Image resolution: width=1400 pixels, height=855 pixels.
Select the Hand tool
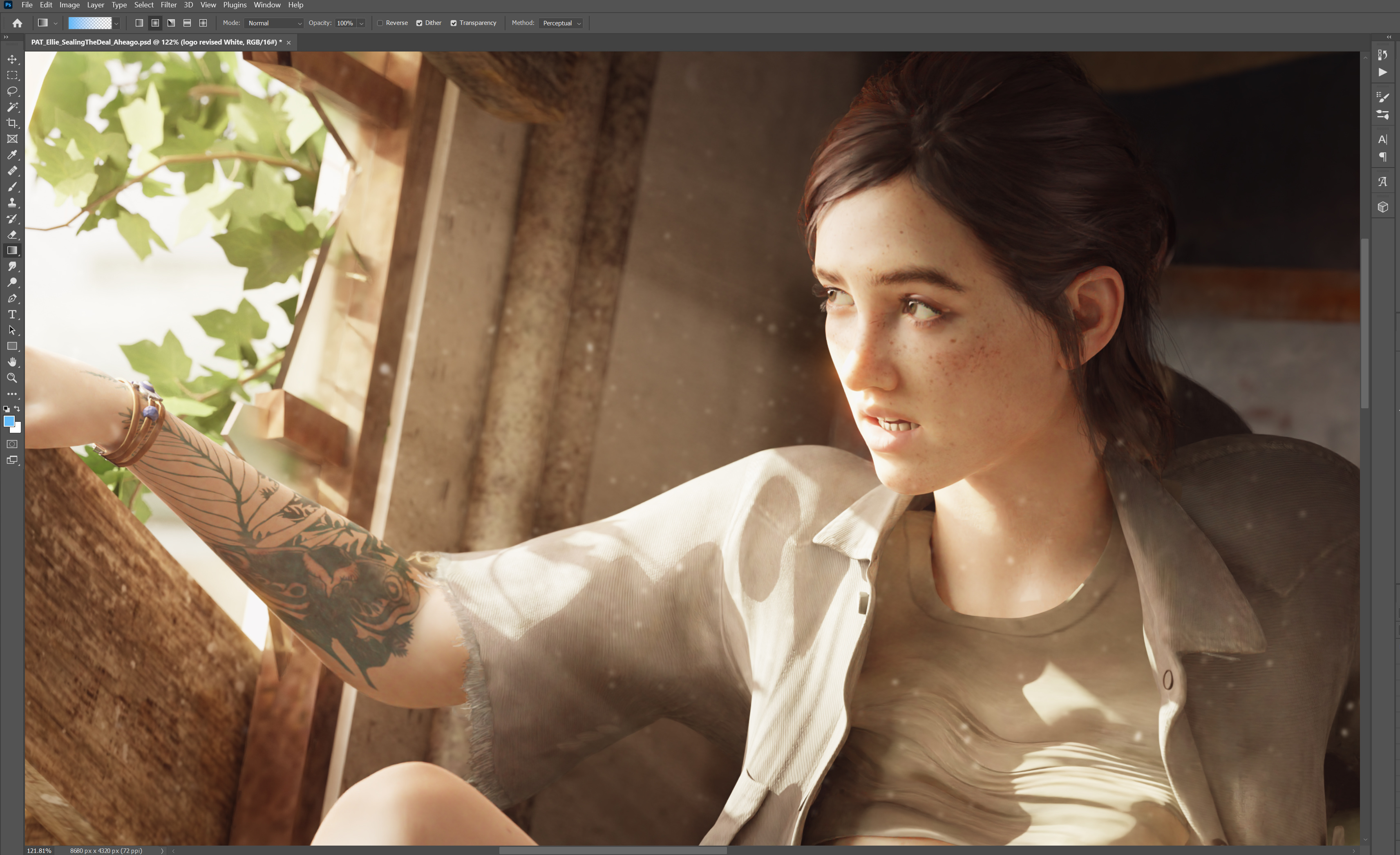pyautogui.click(x=12, y=362)
